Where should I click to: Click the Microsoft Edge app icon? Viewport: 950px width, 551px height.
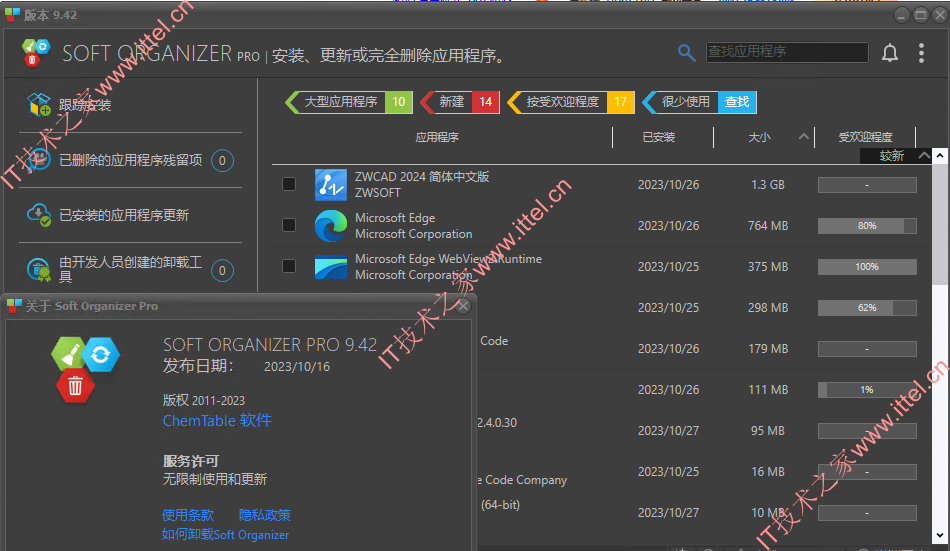coord(331,225)
